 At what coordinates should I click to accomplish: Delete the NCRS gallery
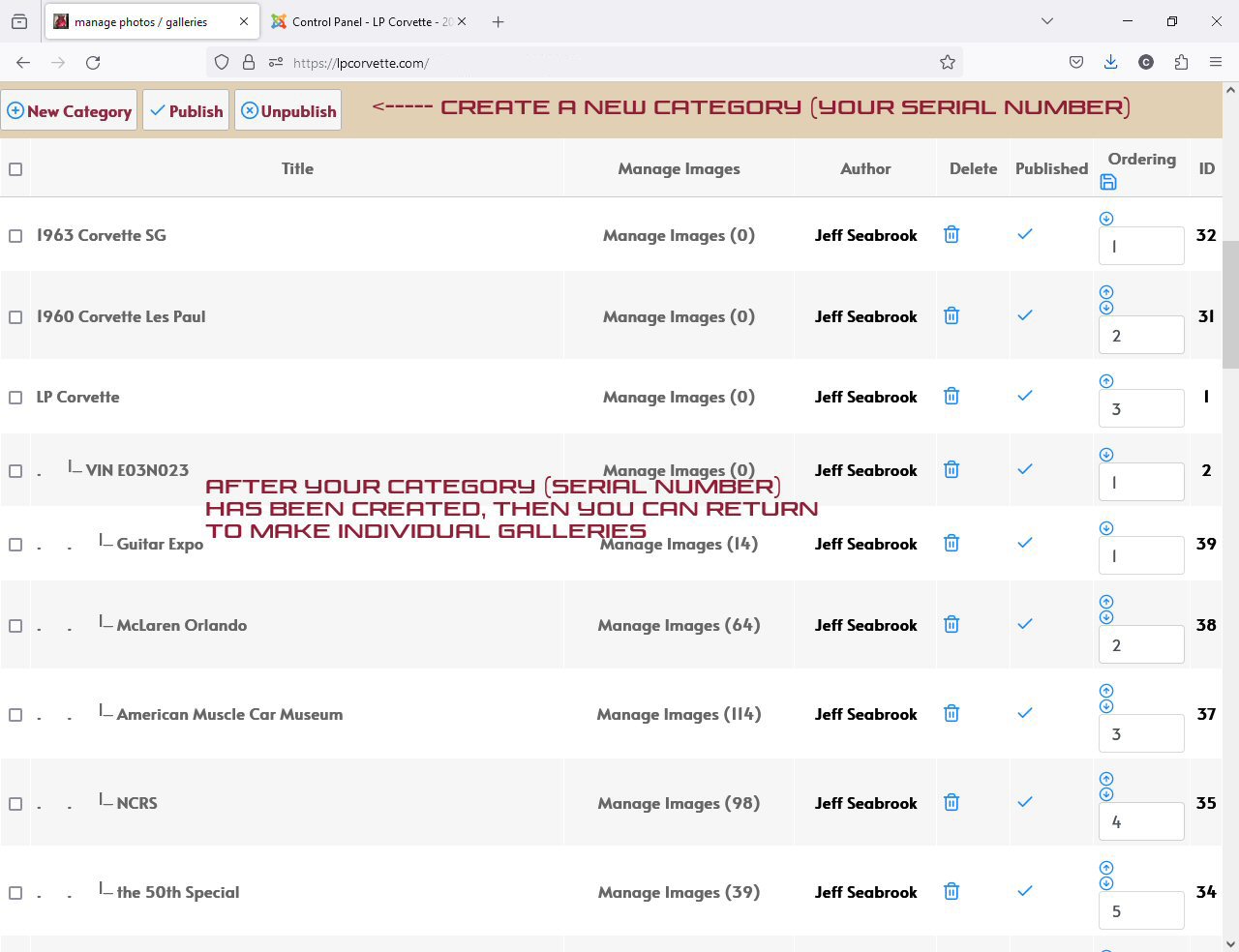[952, 802]
